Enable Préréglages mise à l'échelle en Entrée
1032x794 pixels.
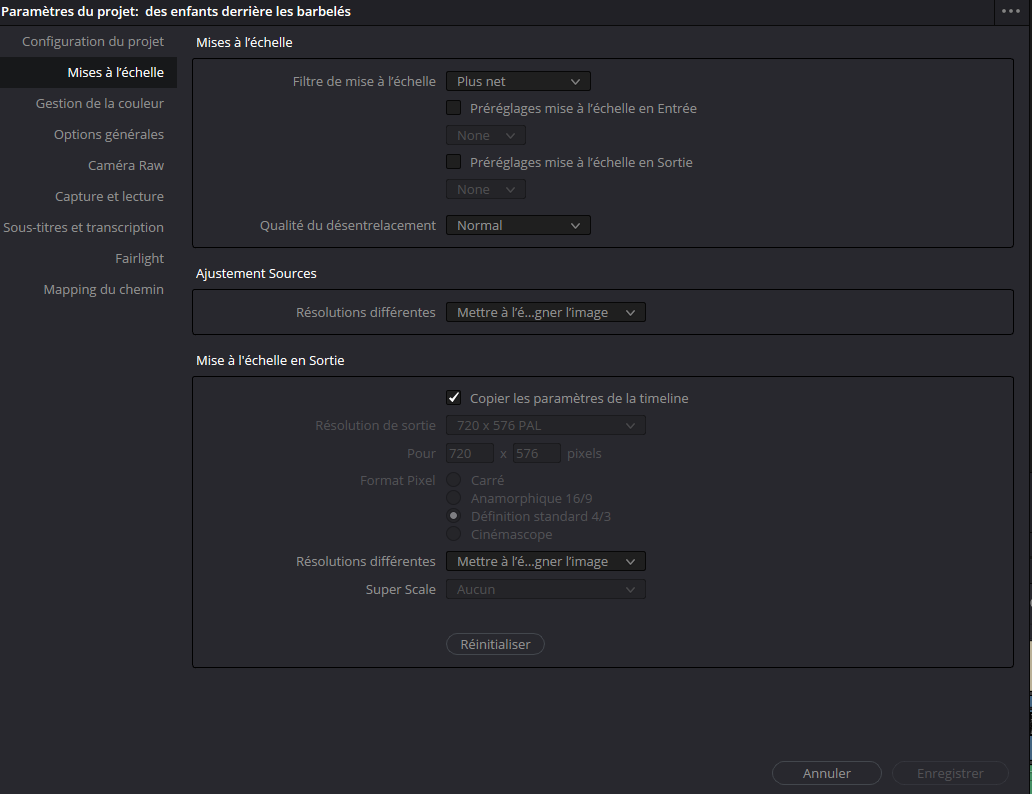coord(453,107)
